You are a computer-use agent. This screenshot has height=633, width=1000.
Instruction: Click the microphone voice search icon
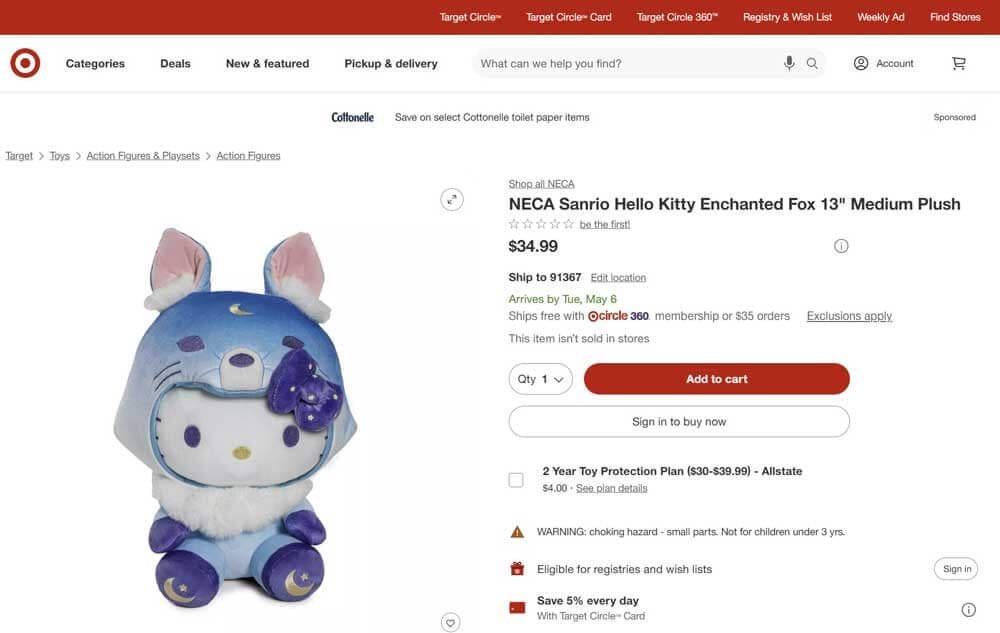(x=789, y=63)
